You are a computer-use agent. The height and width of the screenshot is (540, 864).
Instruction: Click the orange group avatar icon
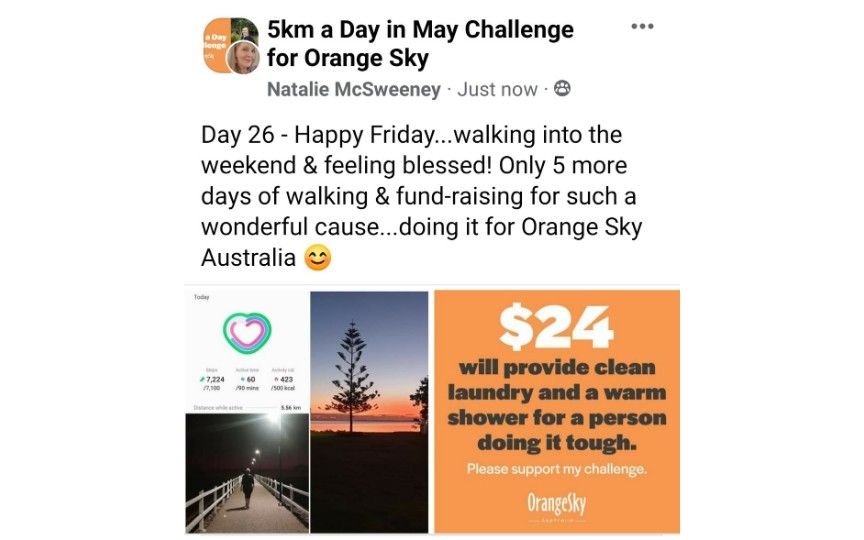coord(218,45)
